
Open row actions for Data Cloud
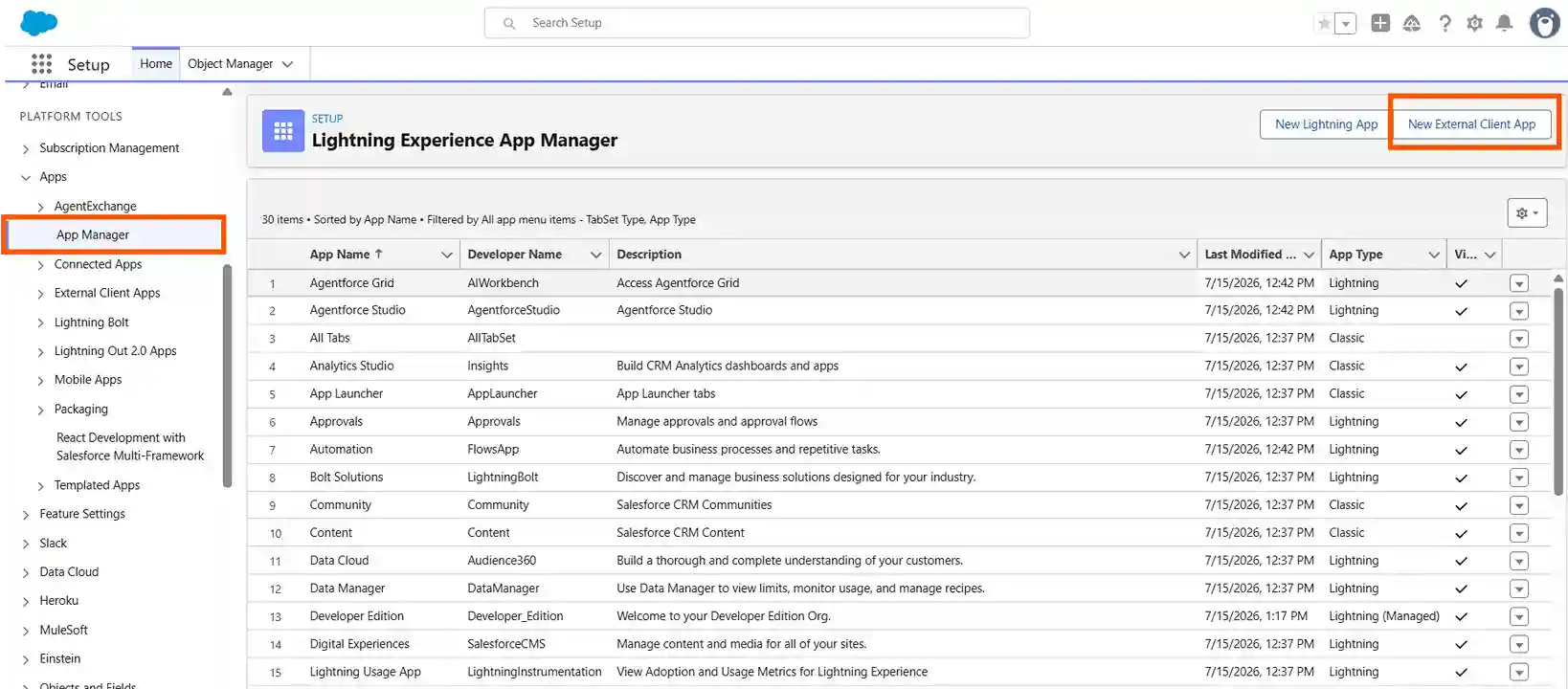(1518, 561)
